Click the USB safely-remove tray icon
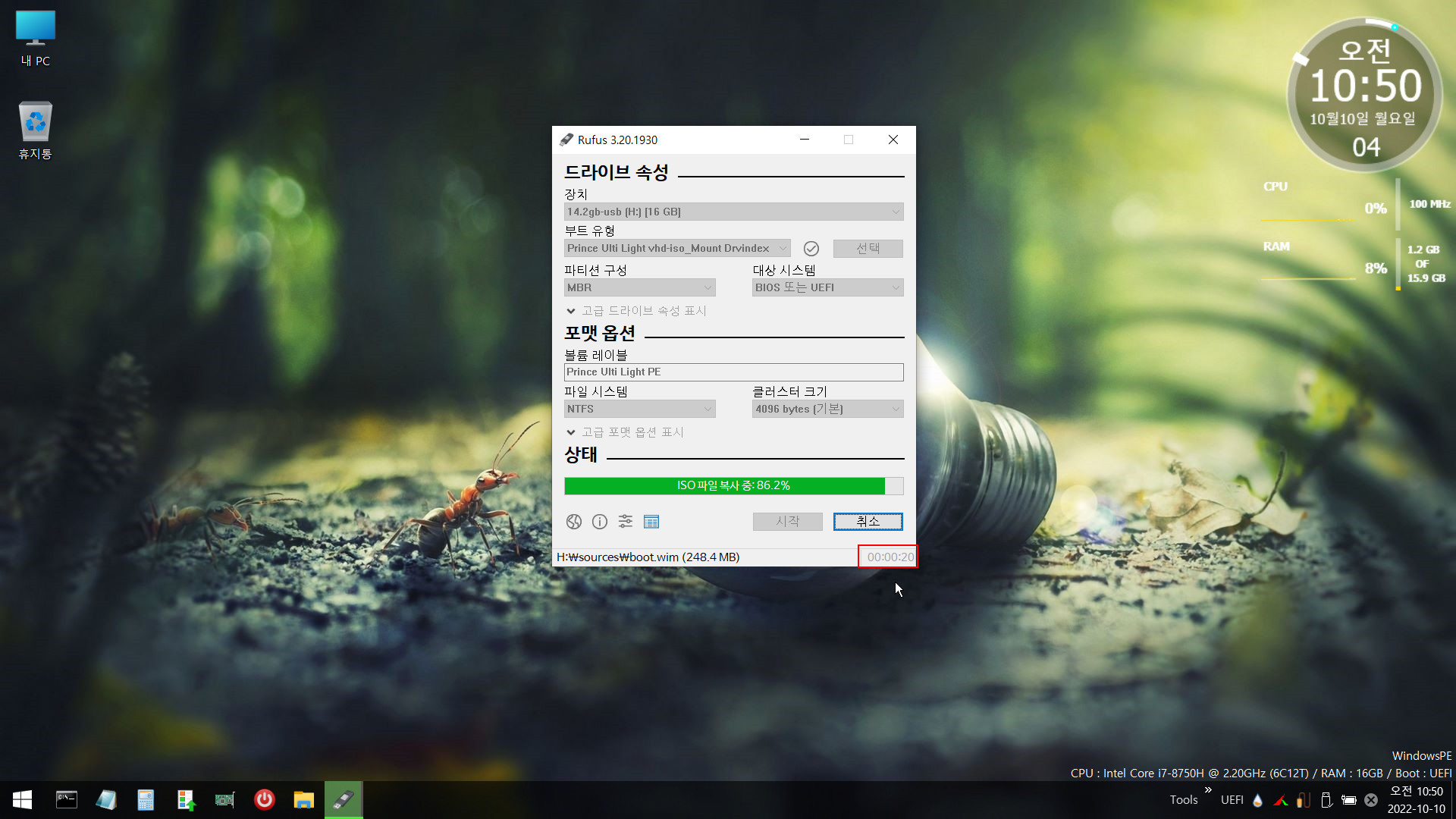Viewport: 1456px width, 819px height. point(1326,800)
